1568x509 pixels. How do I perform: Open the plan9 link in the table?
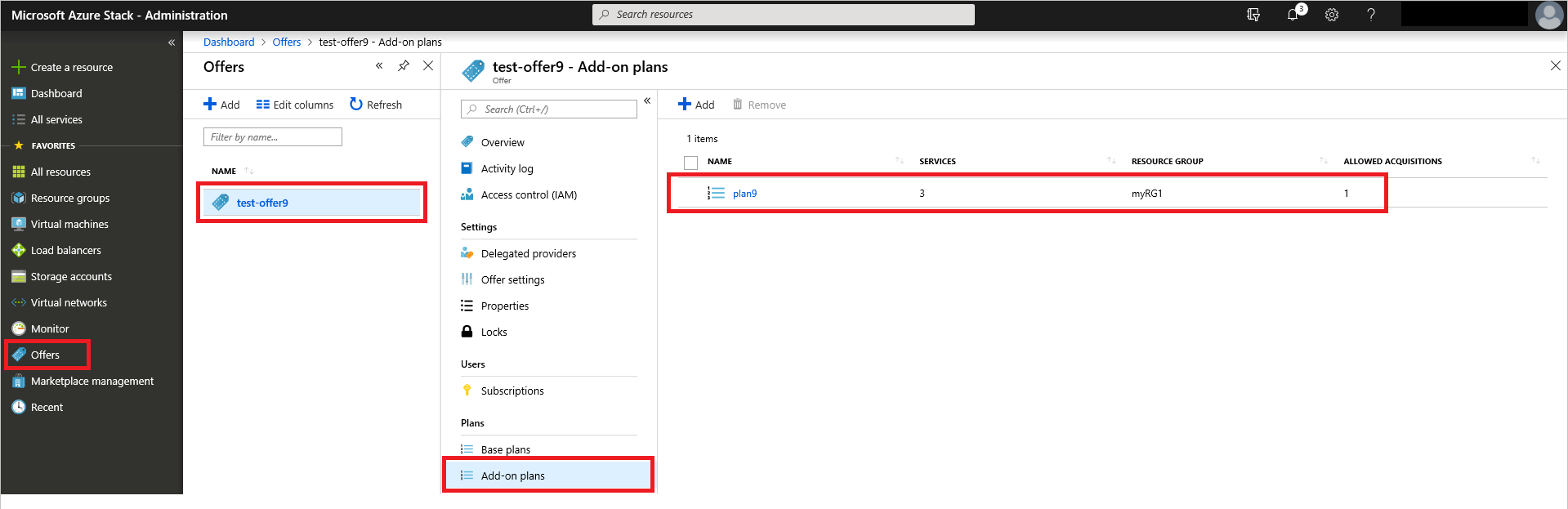744,194
